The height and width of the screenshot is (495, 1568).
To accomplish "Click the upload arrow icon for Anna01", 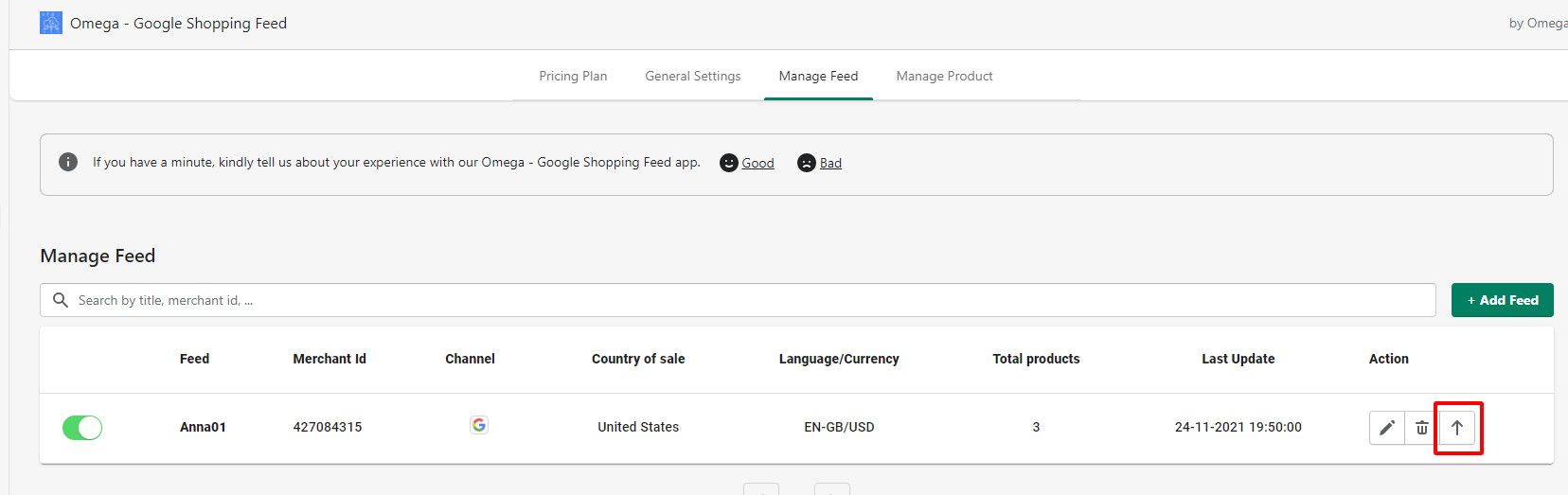I will [x=1457, y=428].
